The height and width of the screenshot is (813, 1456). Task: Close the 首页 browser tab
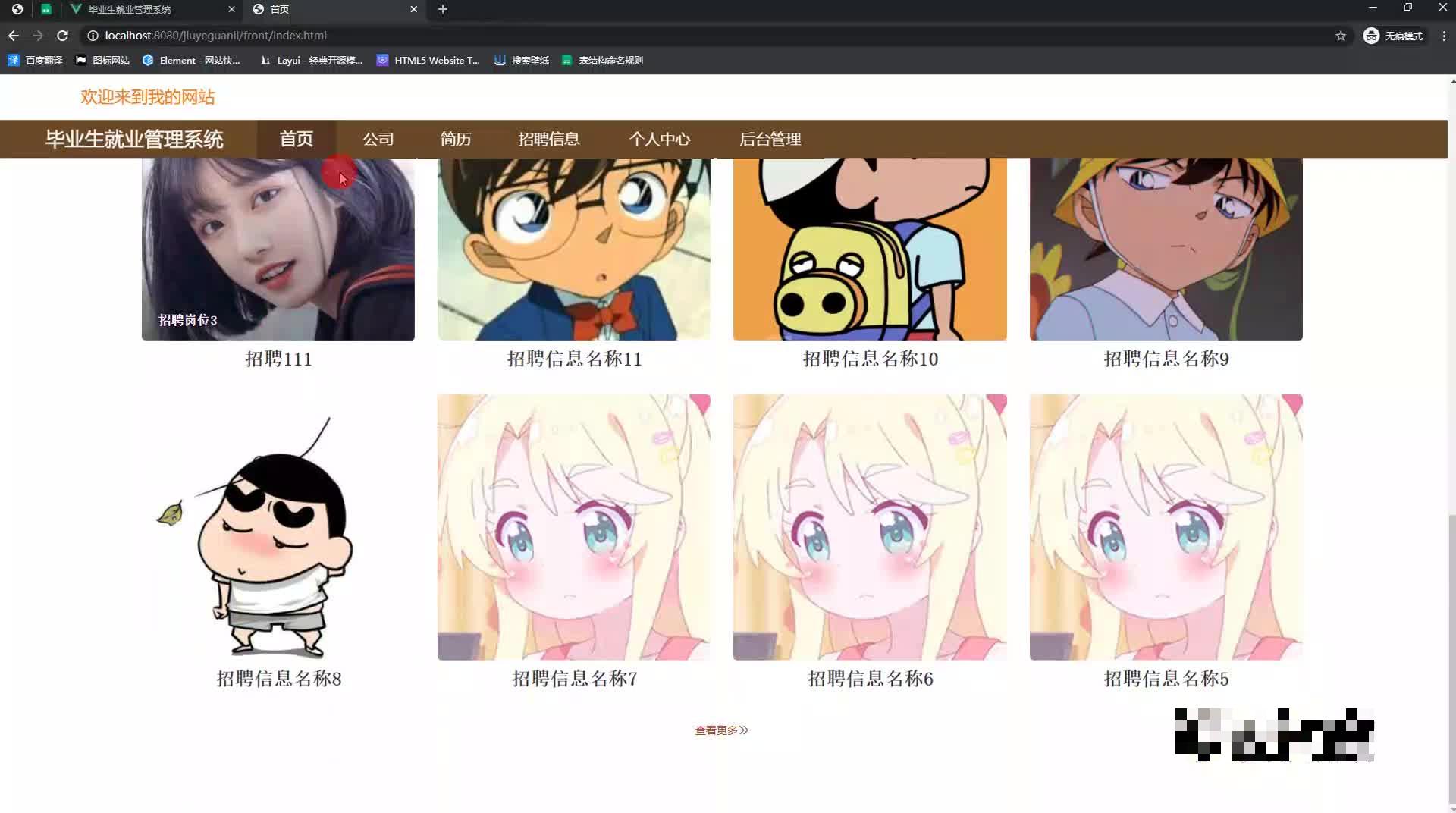(x=413, y=9)
